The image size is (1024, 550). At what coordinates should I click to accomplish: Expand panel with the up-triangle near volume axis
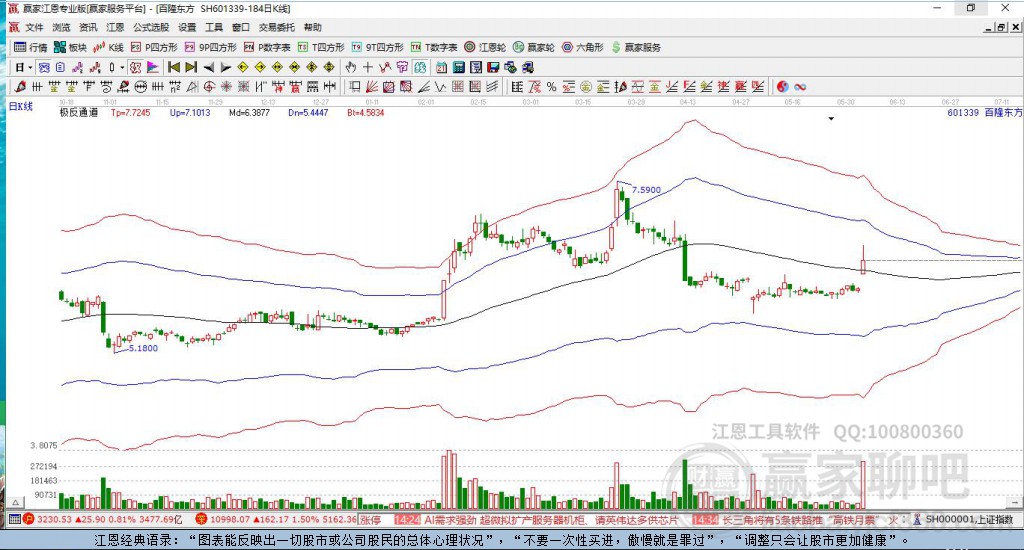[x=16, y=502]
